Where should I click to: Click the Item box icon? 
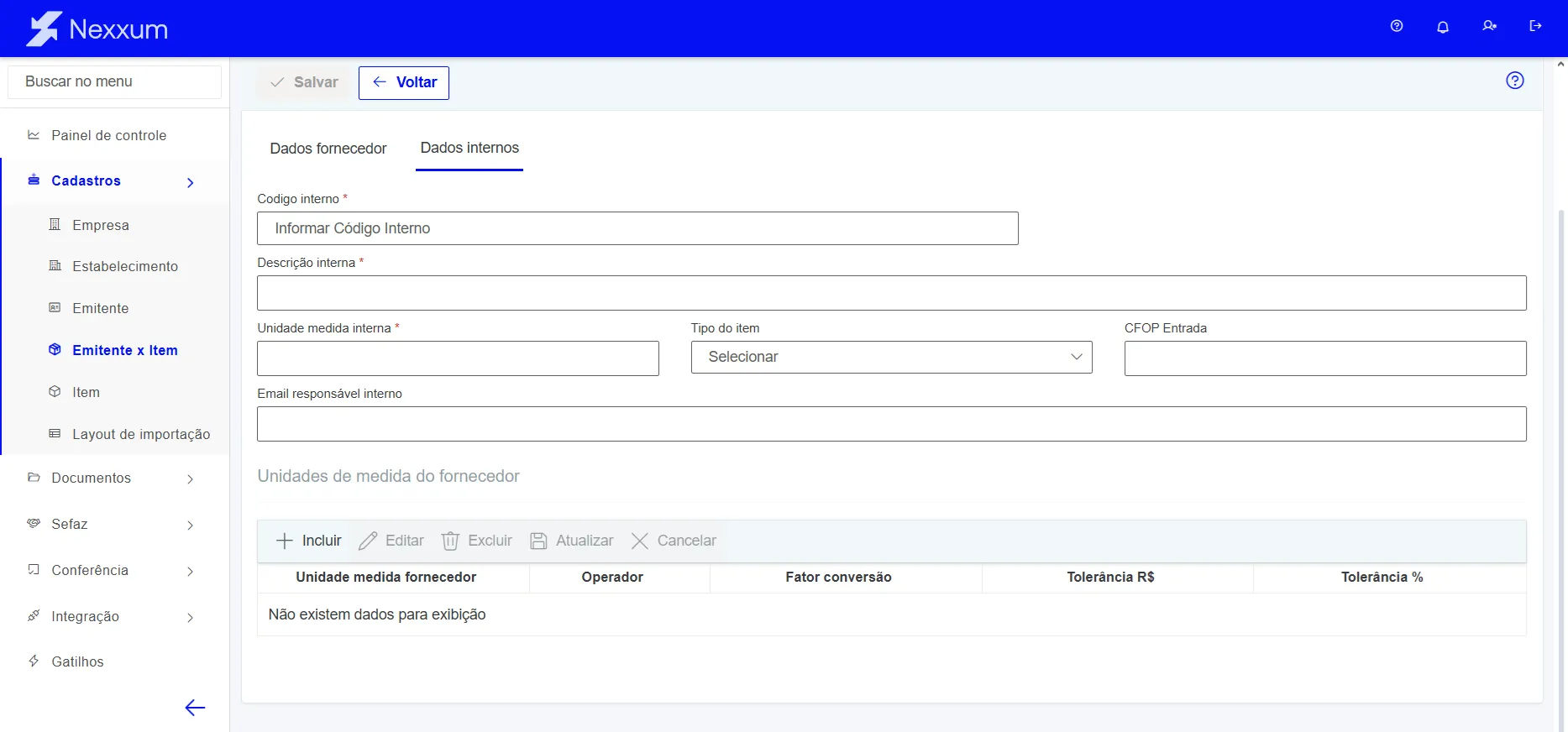click(x=55, y=391)
